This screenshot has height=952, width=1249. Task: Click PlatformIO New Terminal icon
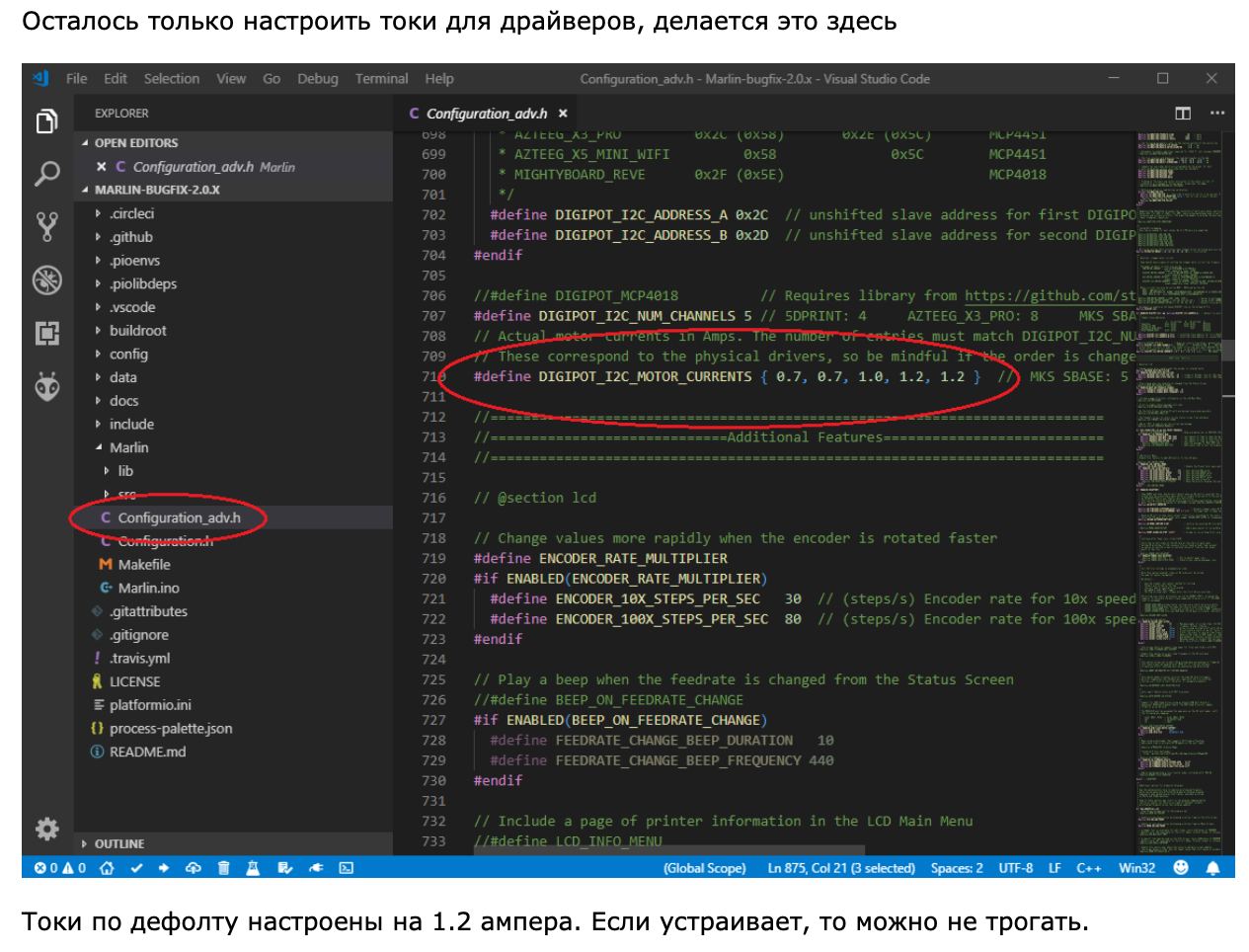[347, 868]
